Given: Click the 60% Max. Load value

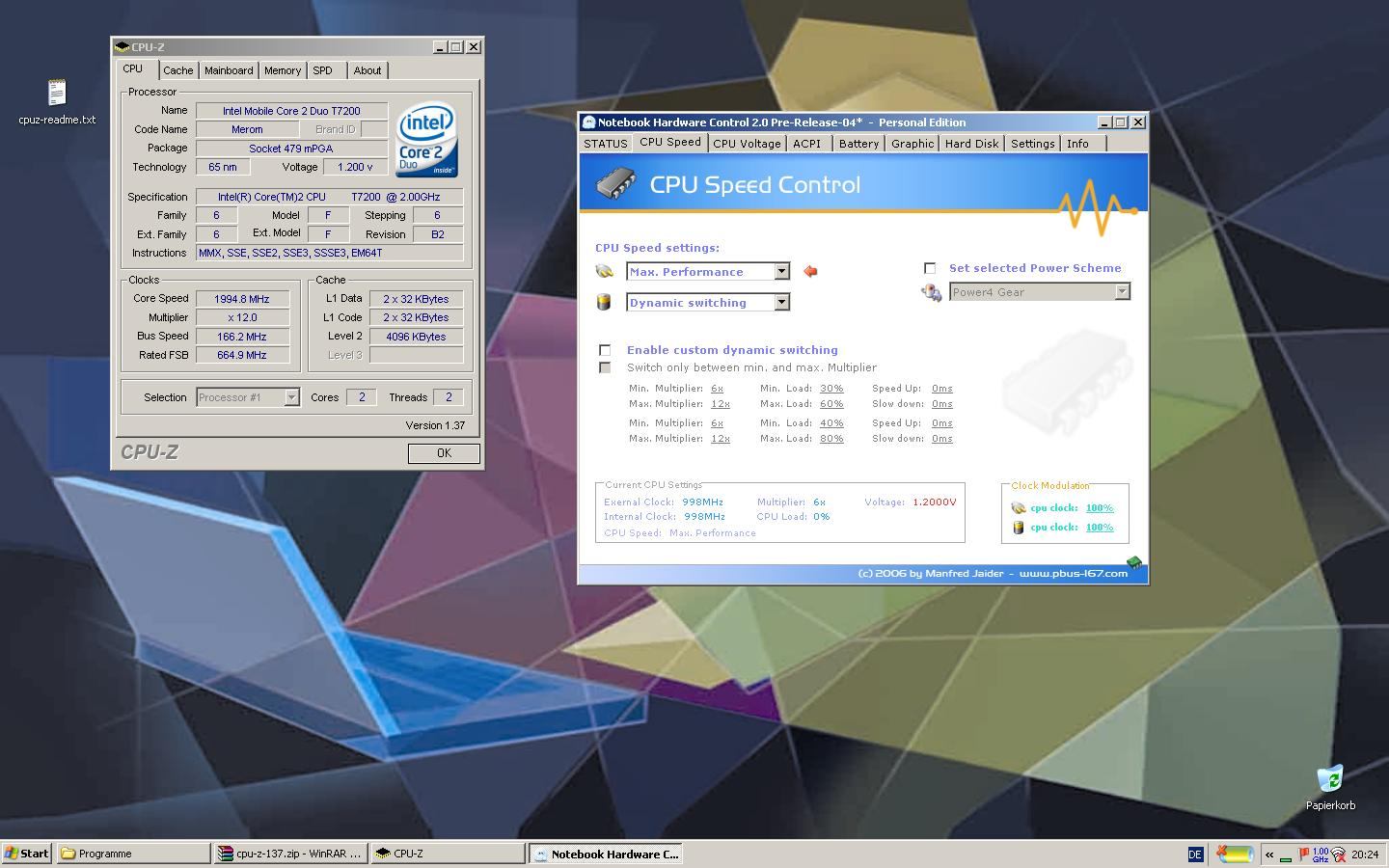Looking at the screenshot, I should (x=831, y=404).
